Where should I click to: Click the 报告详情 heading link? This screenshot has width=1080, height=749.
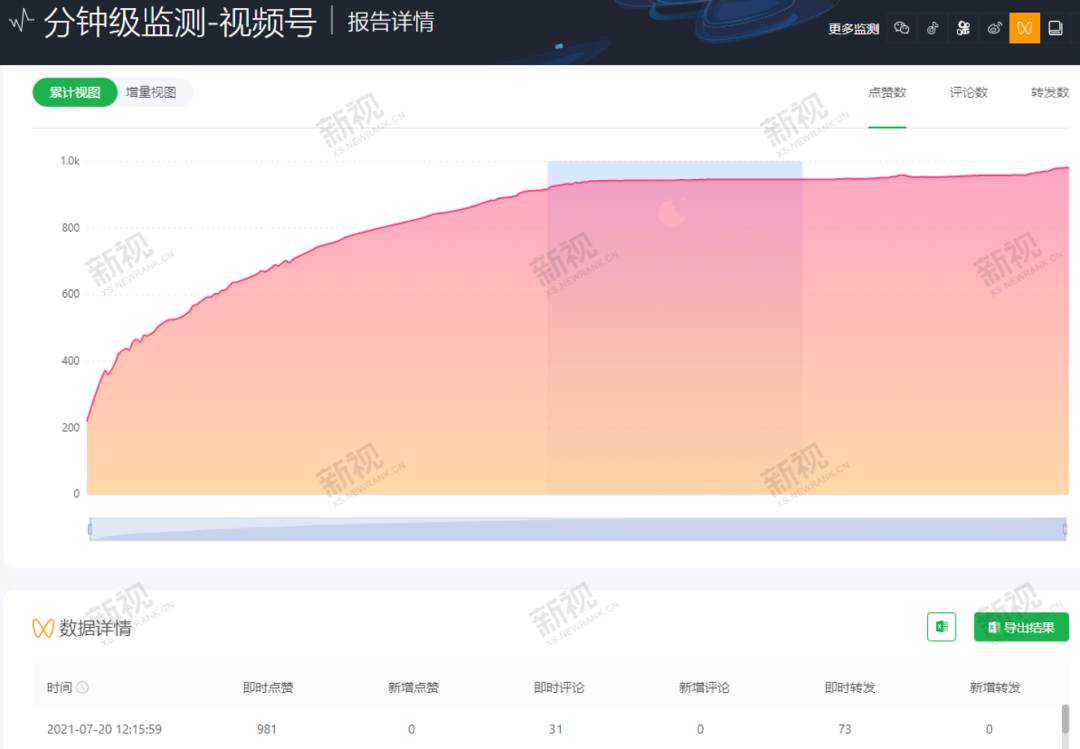pyautogui.click(x=392, y=22)
